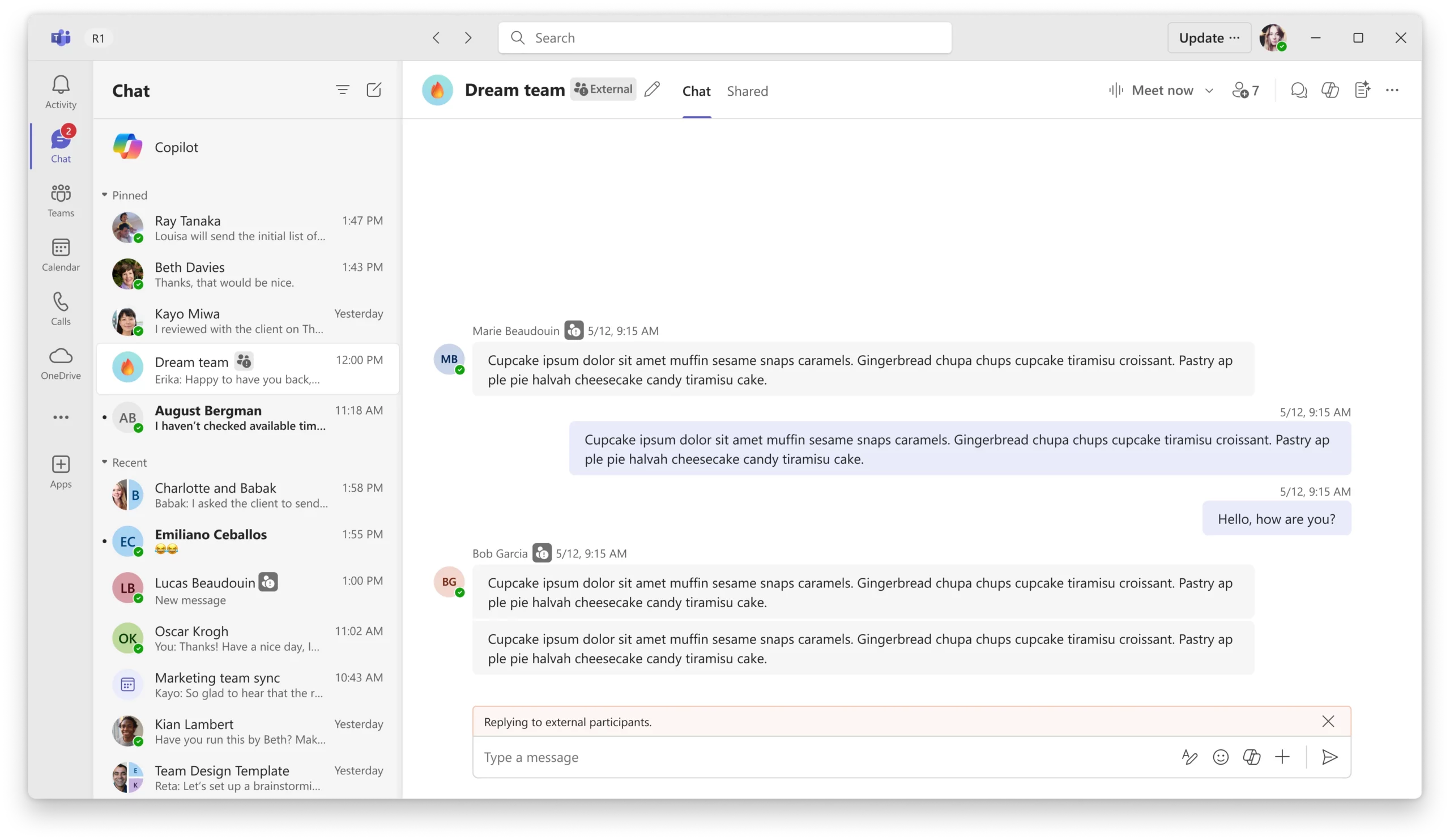Open format text options in compose box
Viewport: 1450px width, 840px height.
coord(1189,757)
